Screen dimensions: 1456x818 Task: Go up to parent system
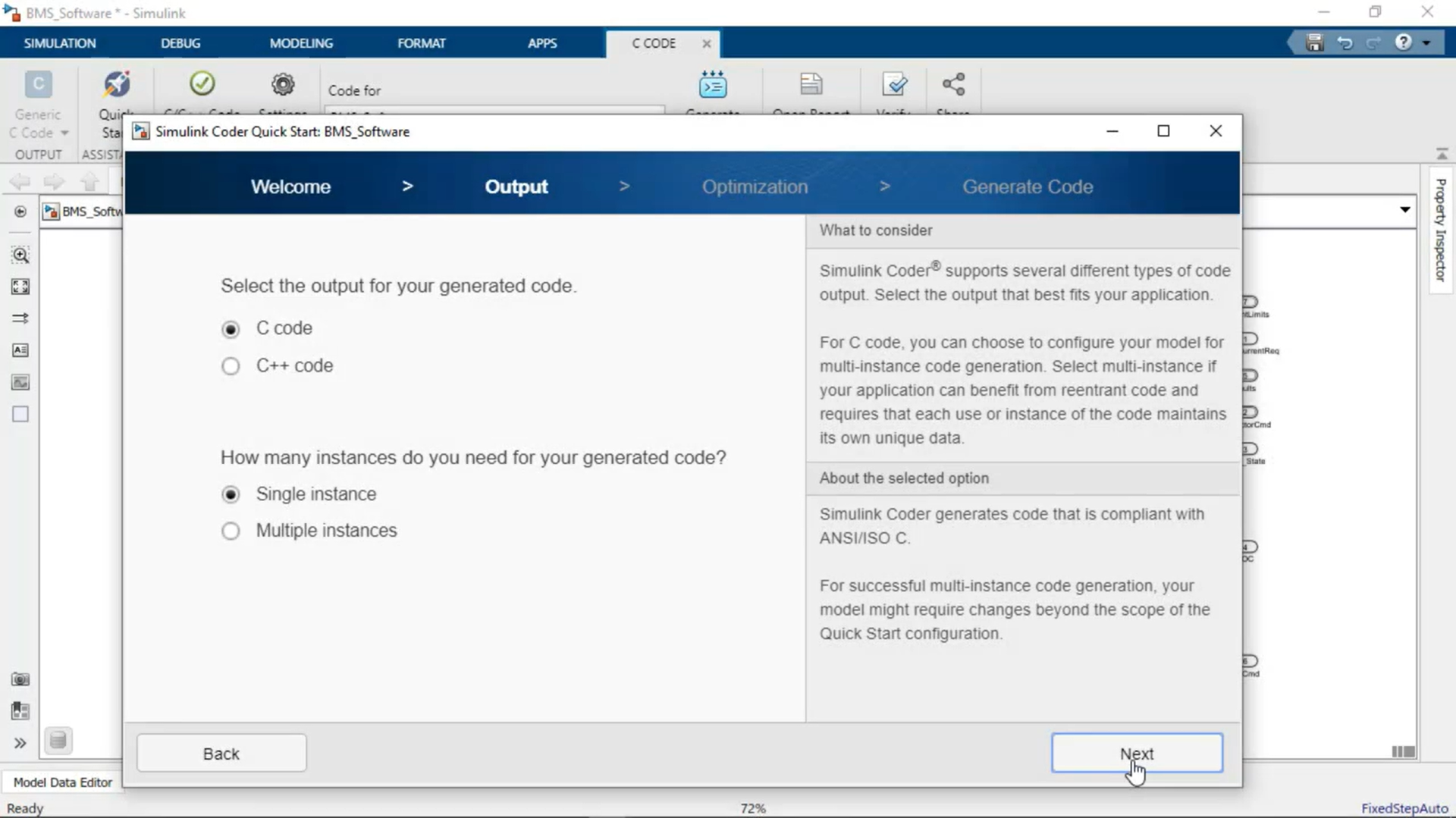89,182
